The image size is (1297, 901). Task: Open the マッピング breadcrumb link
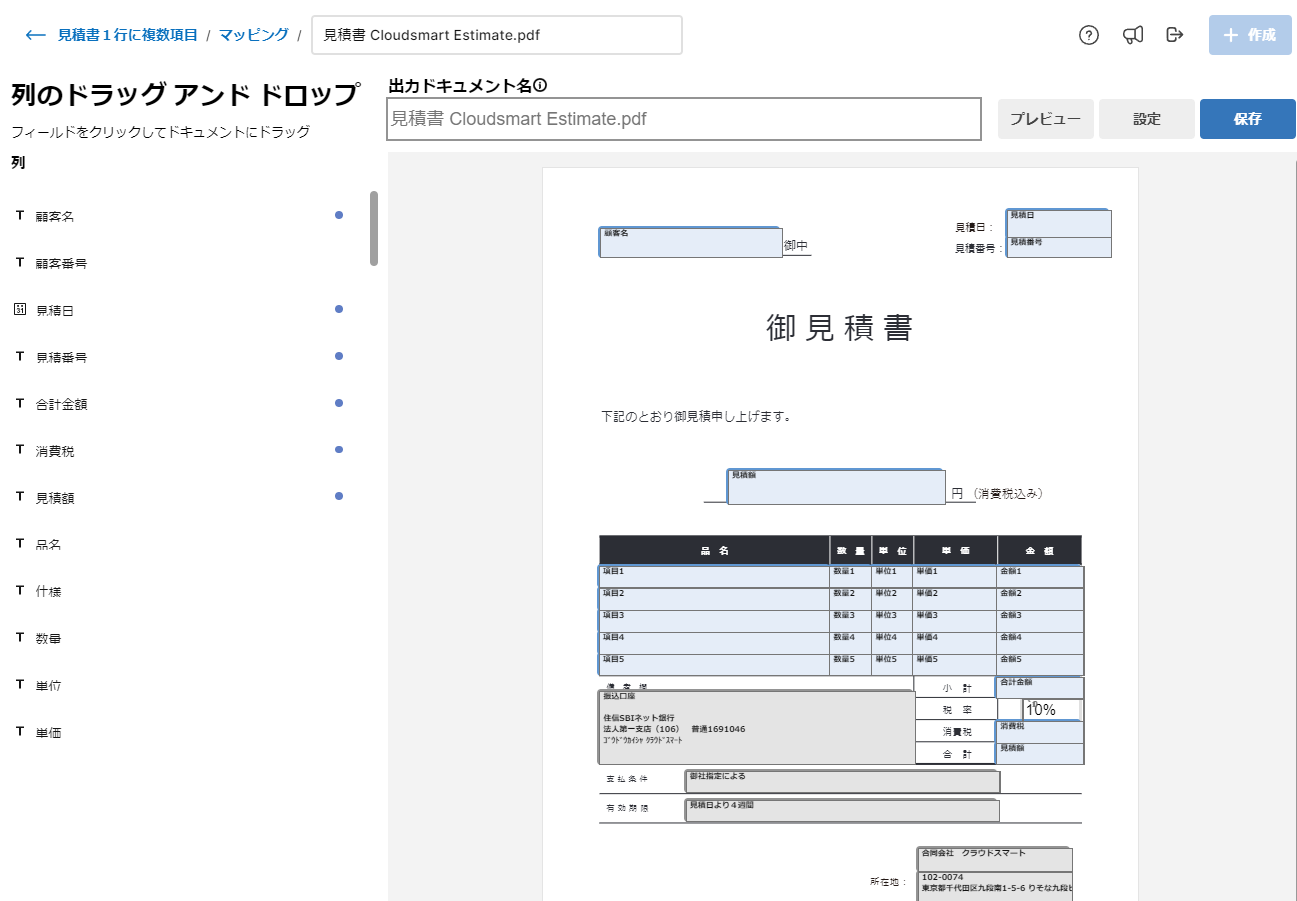click(254, 35)
